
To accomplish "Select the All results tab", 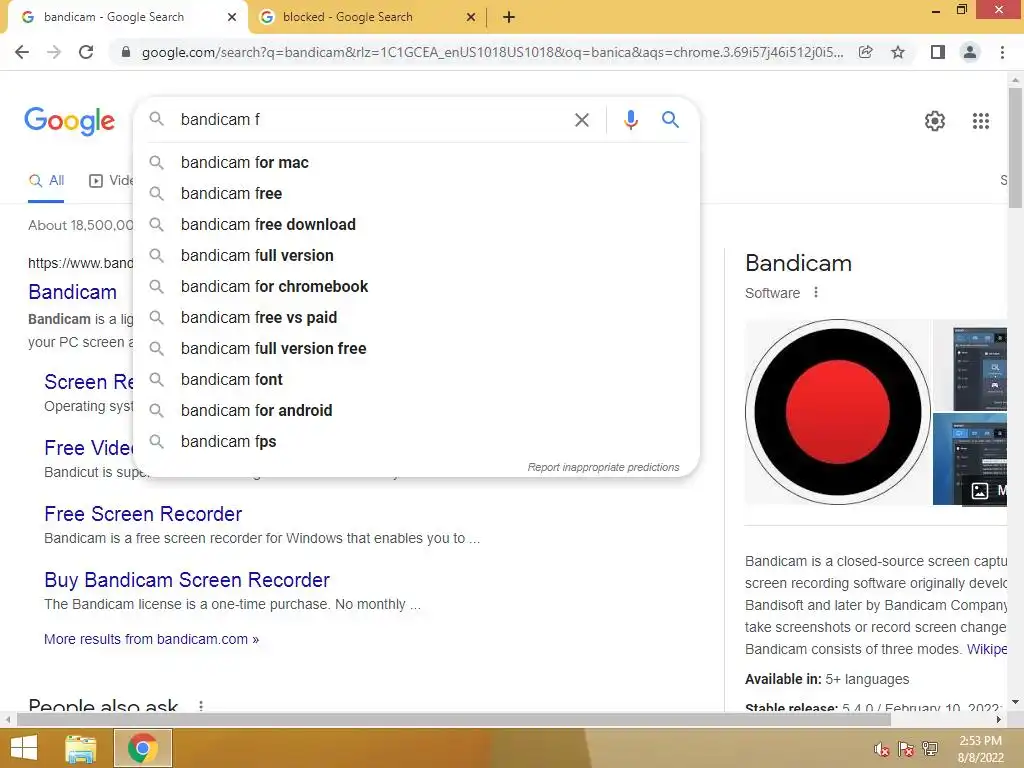I will point(46,181).
